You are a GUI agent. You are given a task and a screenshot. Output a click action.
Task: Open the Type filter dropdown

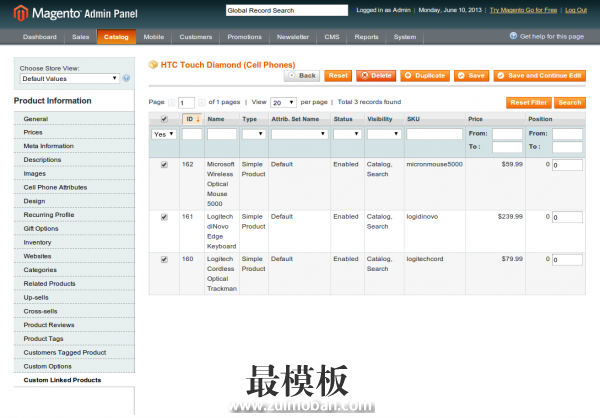[x=254, y=134]
